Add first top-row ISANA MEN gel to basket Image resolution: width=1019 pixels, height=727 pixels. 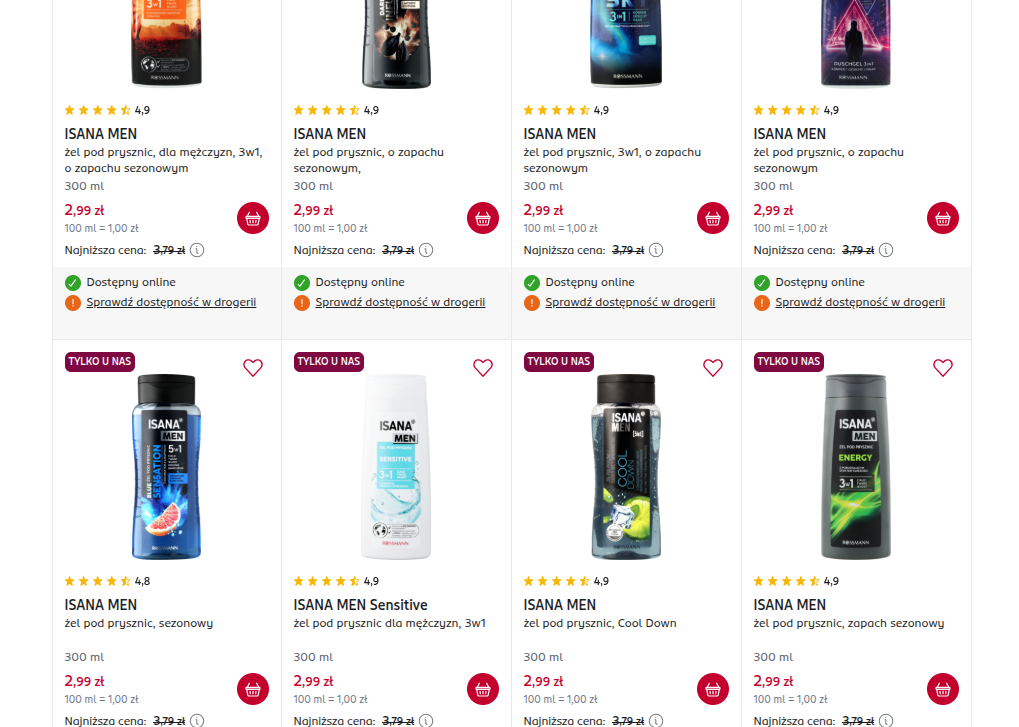253,218
